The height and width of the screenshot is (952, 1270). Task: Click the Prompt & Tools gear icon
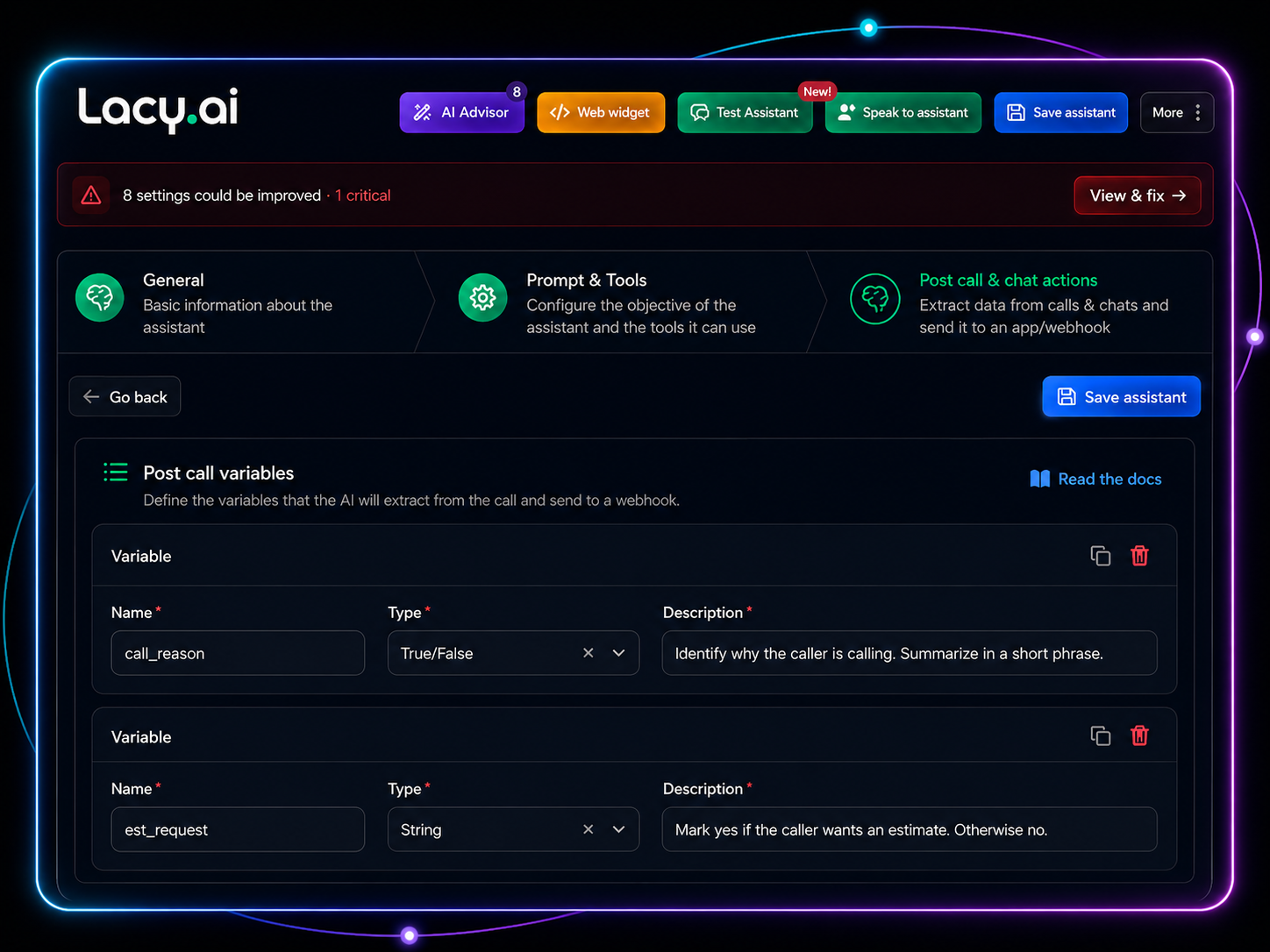(482, 298)
